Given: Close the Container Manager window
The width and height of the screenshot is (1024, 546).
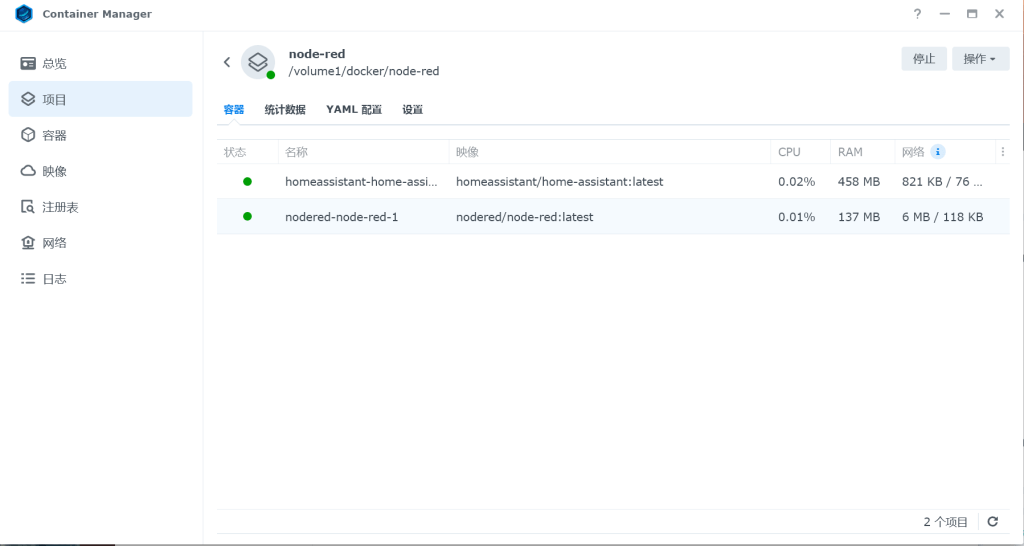Looking at the screenshot, I should tap(1000, 14).
